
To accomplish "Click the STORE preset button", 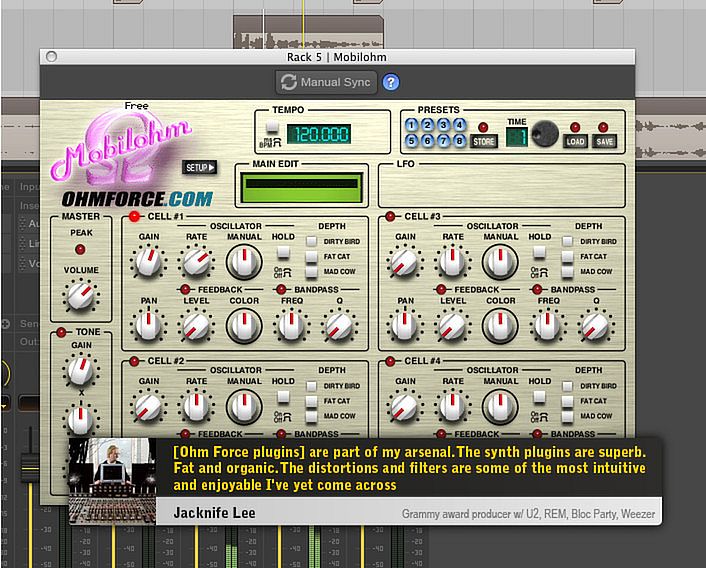I will click(484, 141).
